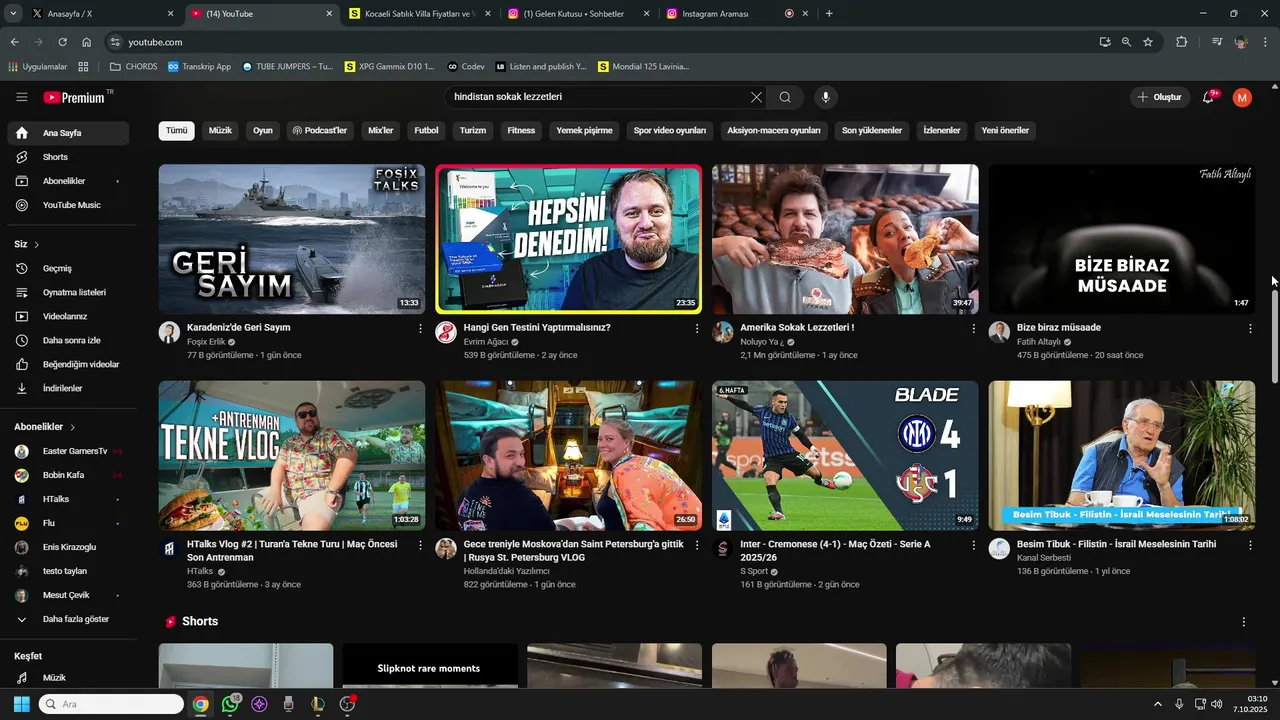1280x720 pixels.
Task: Click the Windows taskbar search box
Action: tap(111, 704)
